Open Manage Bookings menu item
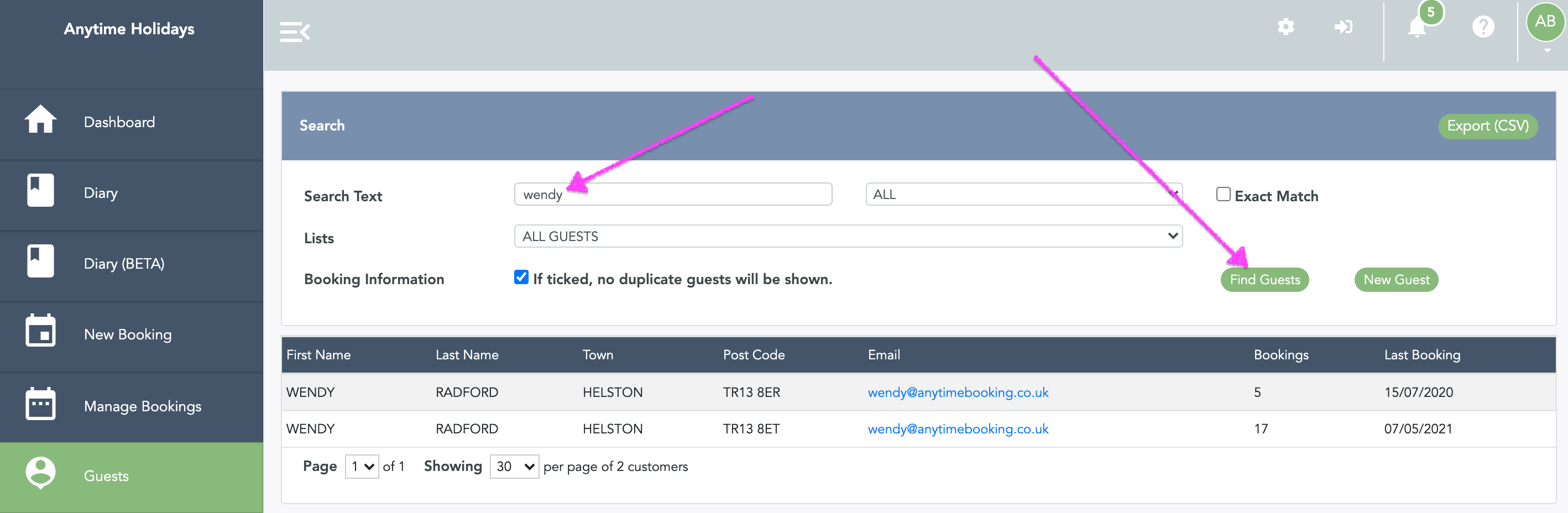Viewport: 1568px width, 513px height. (x=132, y=406)
